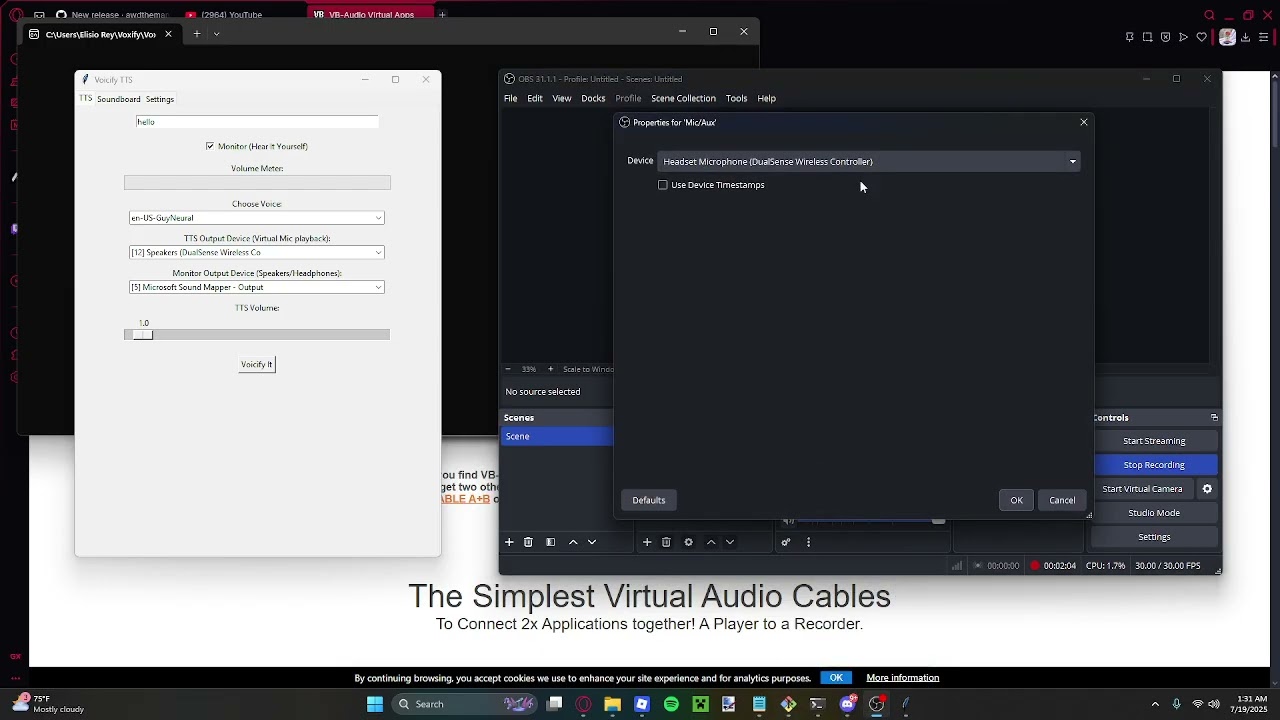Zoom in preview with plus icon
1280x720 pixels.
550,369
